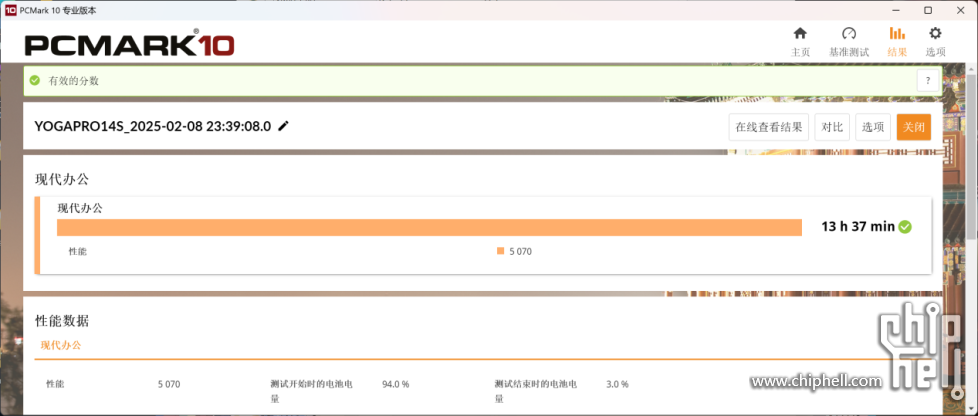Click the vertical scrollbar thumb on the right

[x=972, y=156]
